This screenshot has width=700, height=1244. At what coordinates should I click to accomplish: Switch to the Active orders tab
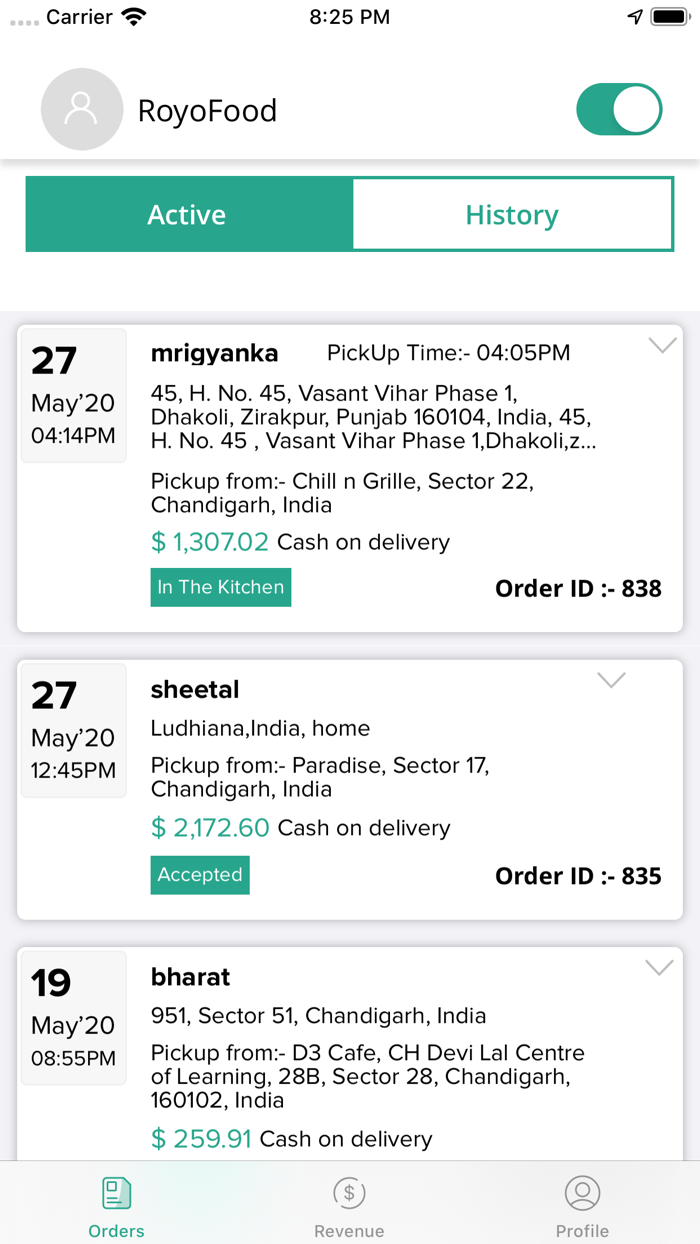(x=188, y=214)
